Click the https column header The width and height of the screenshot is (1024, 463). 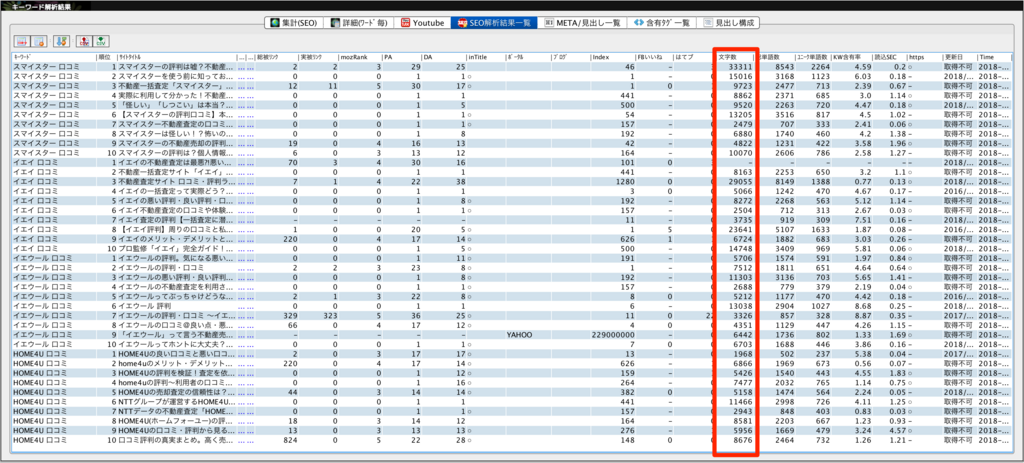pyautogui.click(x=924, y=57)
